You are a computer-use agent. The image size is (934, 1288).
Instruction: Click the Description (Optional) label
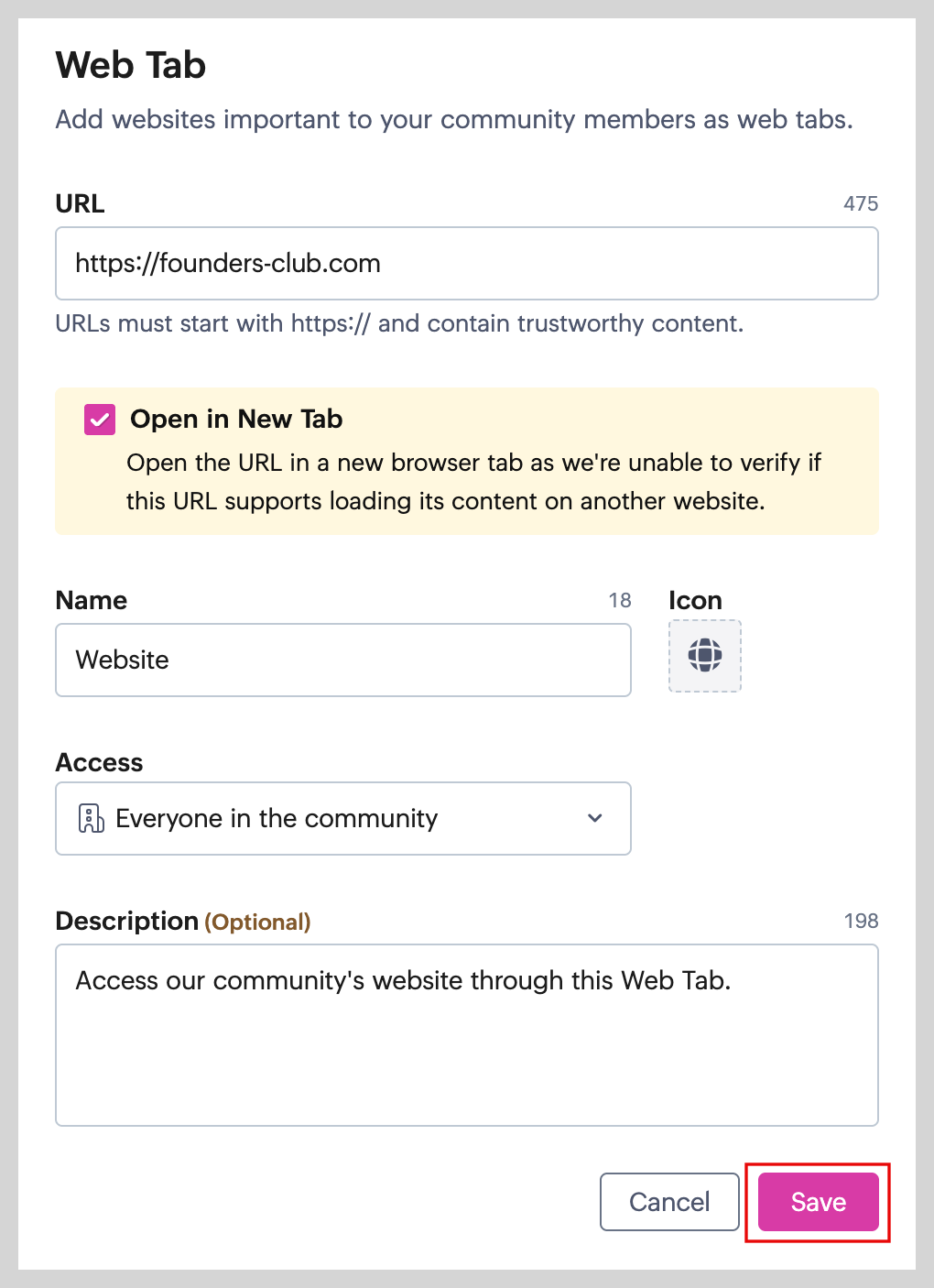183,921
